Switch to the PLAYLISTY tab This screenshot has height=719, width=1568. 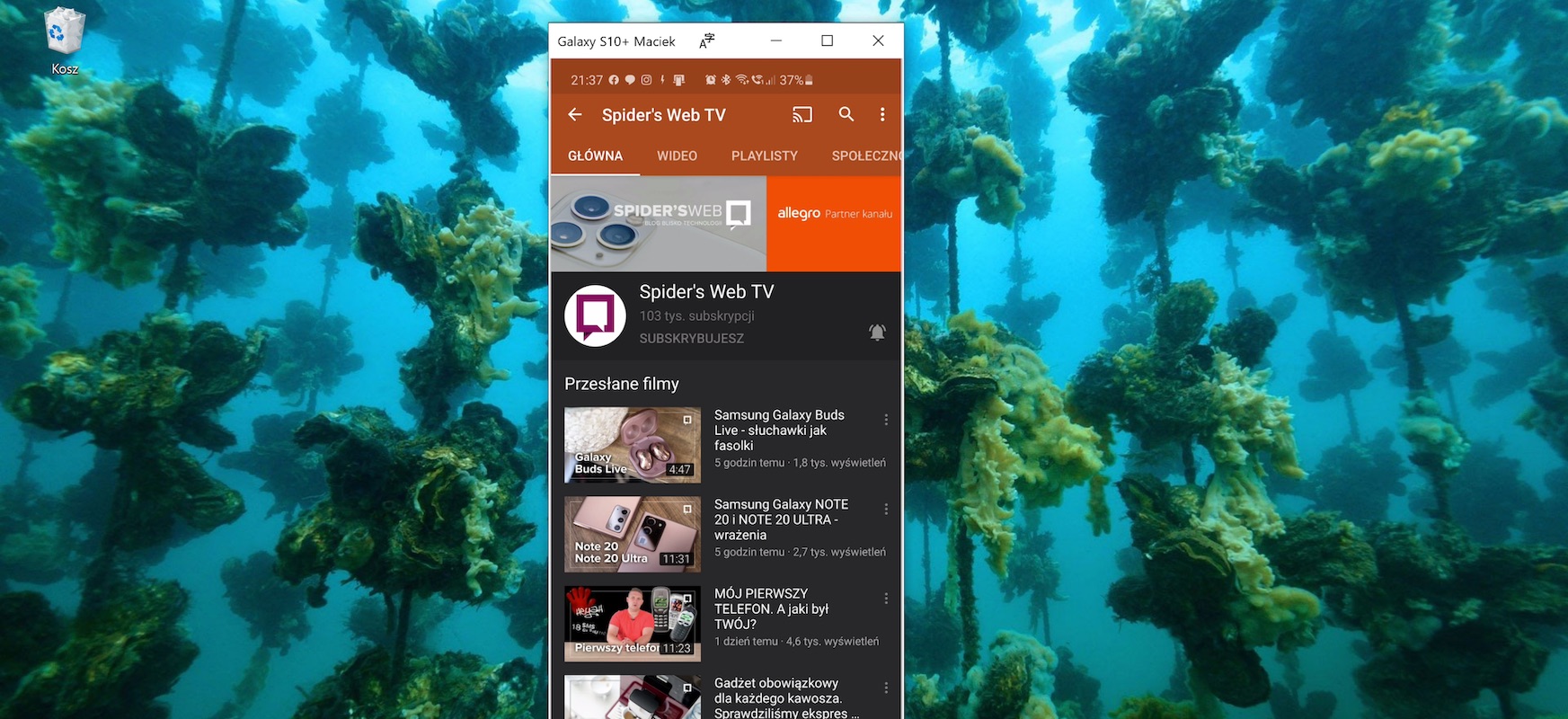pyautogui.click(x=765, y=155)
